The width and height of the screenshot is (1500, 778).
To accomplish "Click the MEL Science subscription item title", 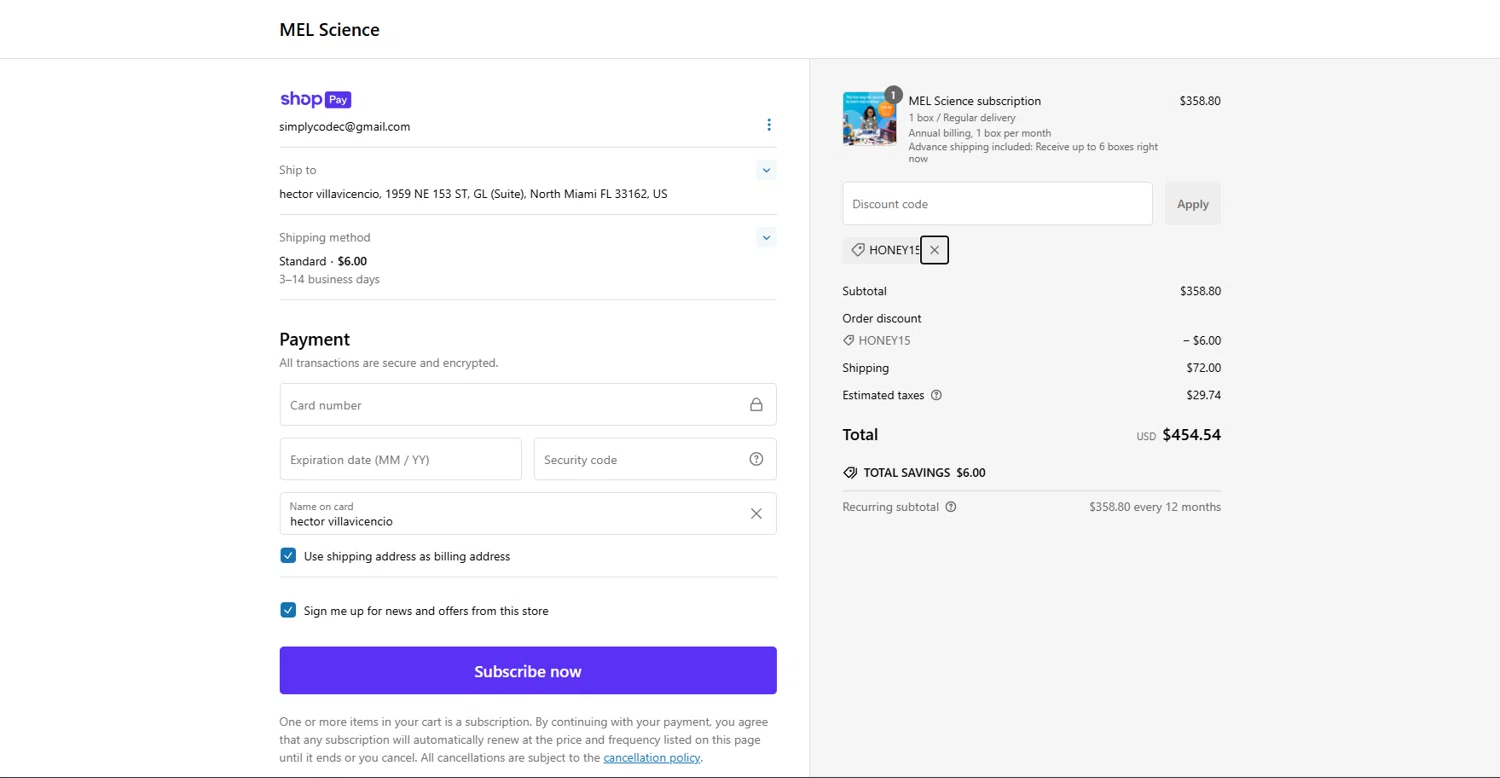I will (975, 101).
